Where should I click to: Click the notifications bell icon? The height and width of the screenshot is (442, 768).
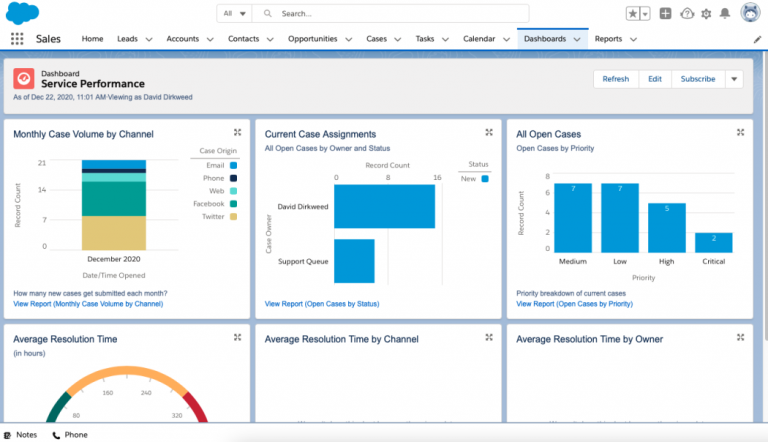(725, 14)
